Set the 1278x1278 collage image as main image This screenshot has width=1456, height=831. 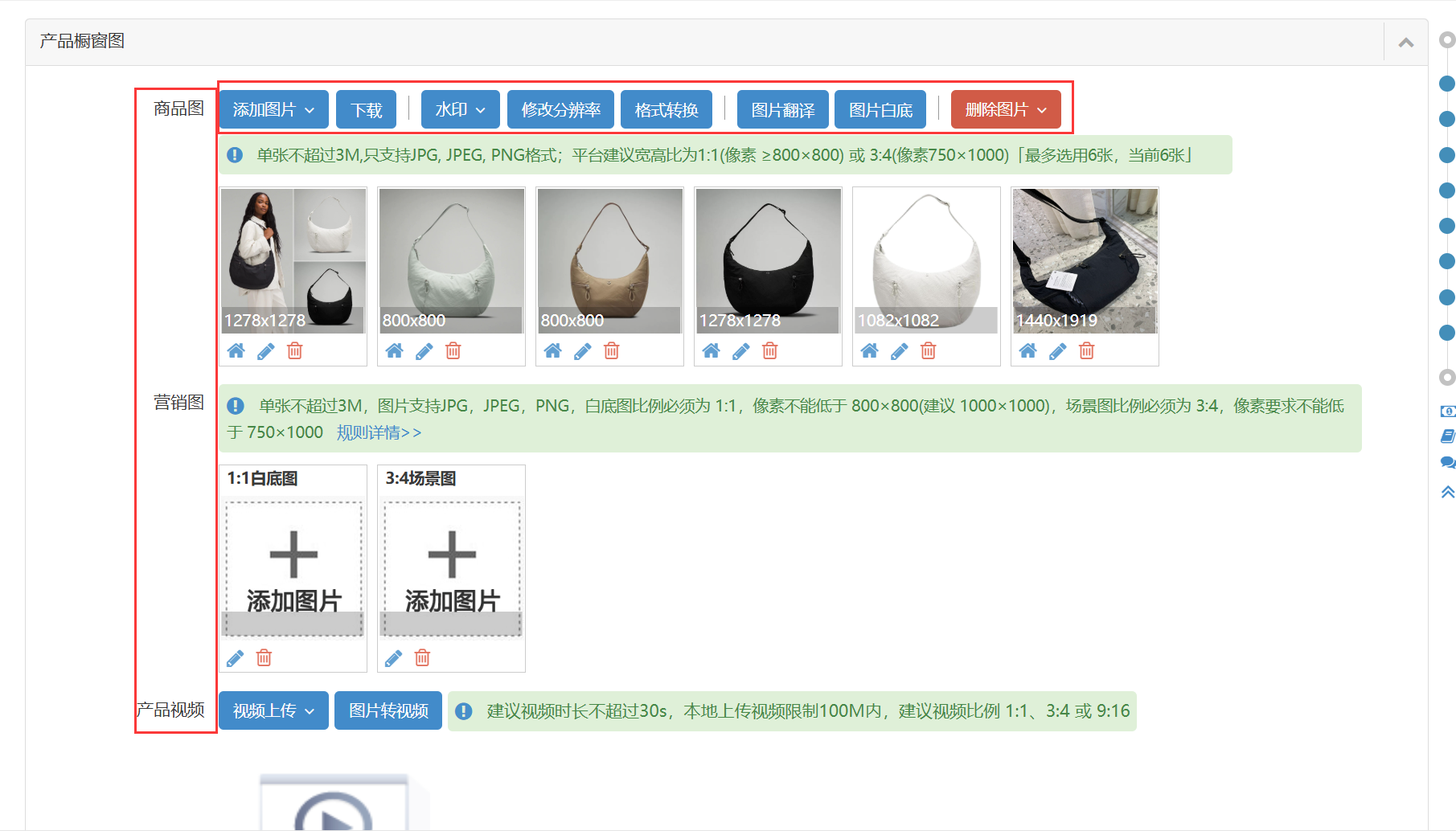coord(236,351)
